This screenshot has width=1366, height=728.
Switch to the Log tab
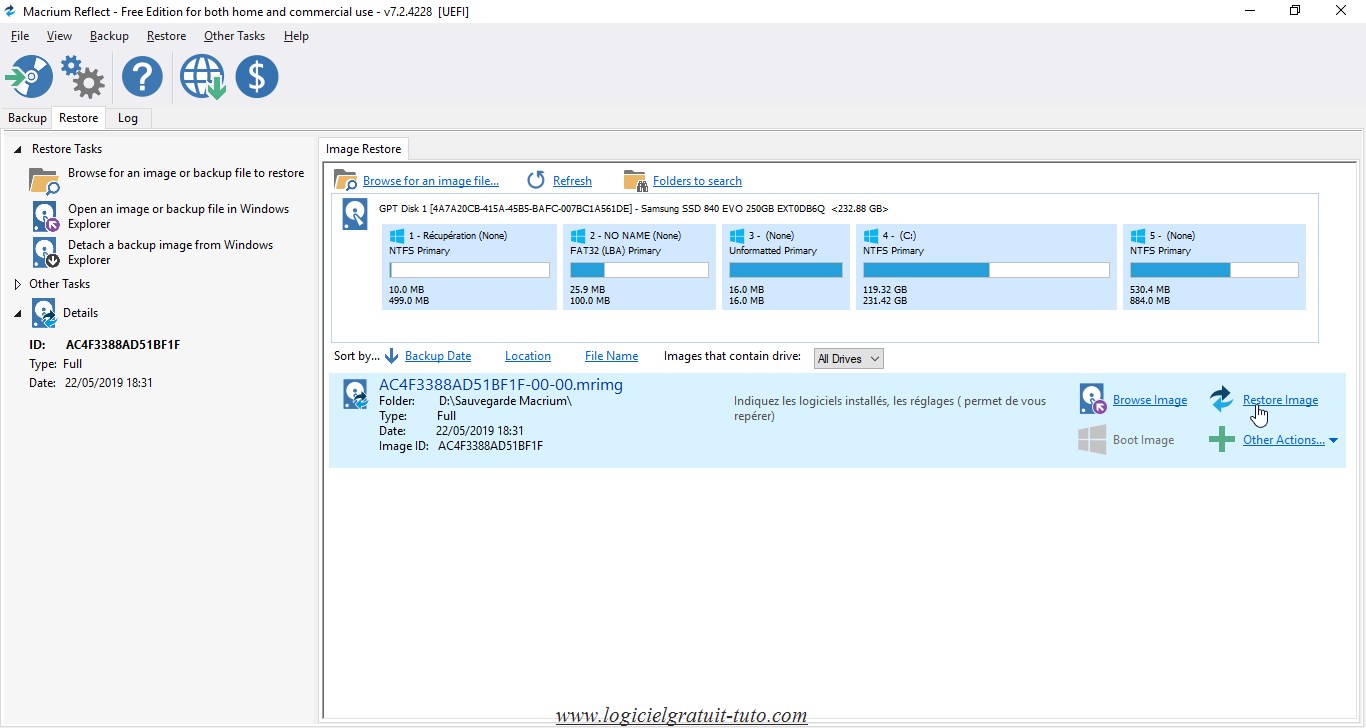coord(128,118)
